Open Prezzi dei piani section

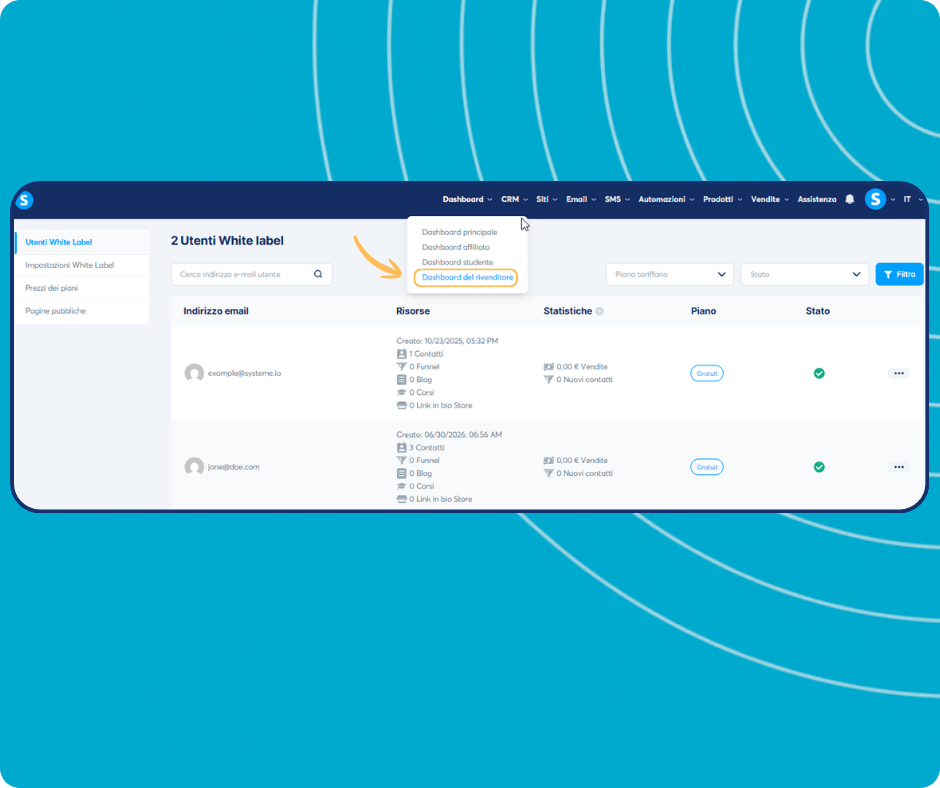[82, 288]
